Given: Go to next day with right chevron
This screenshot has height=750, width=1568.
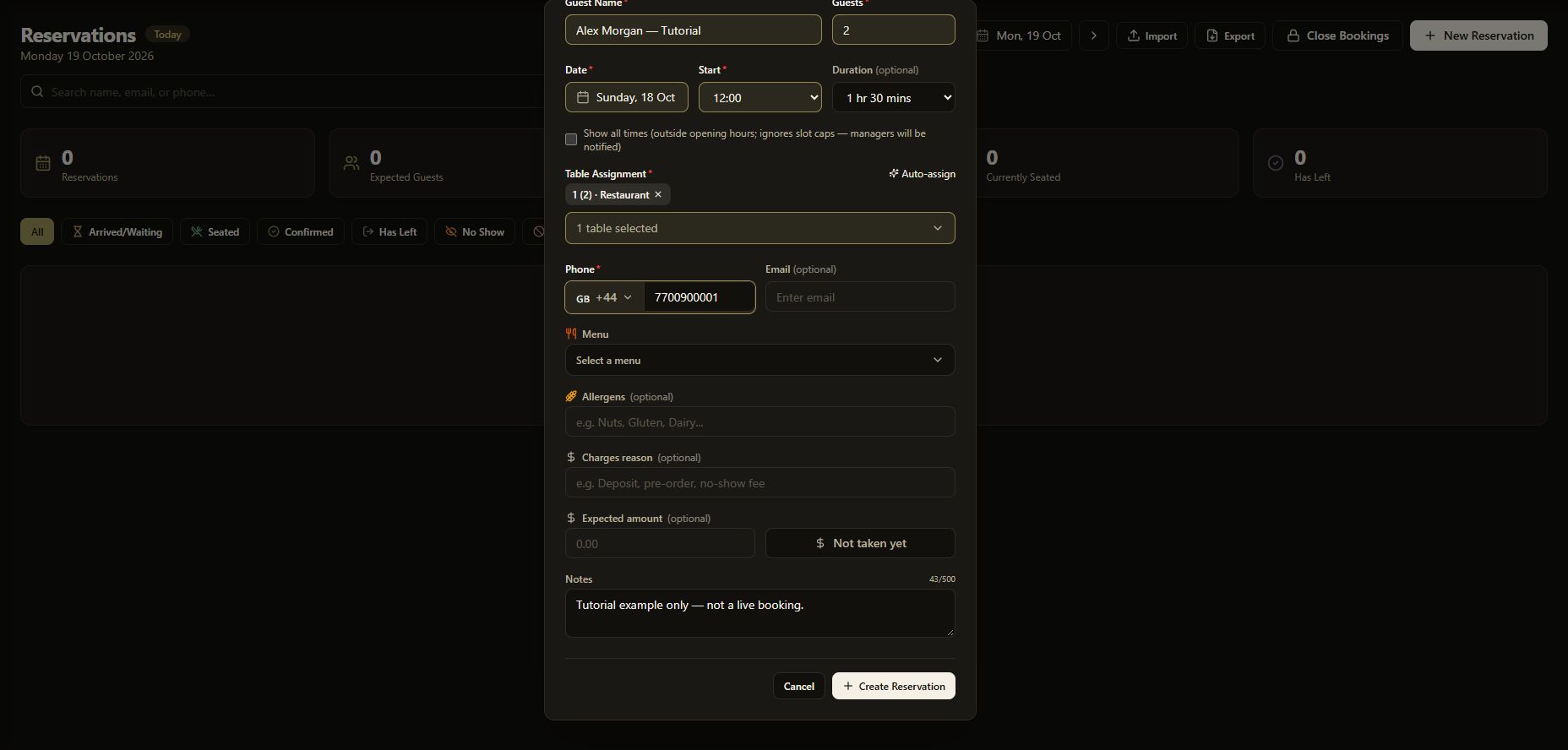Looking at the screenshot, I should (x=1094, y=35).
